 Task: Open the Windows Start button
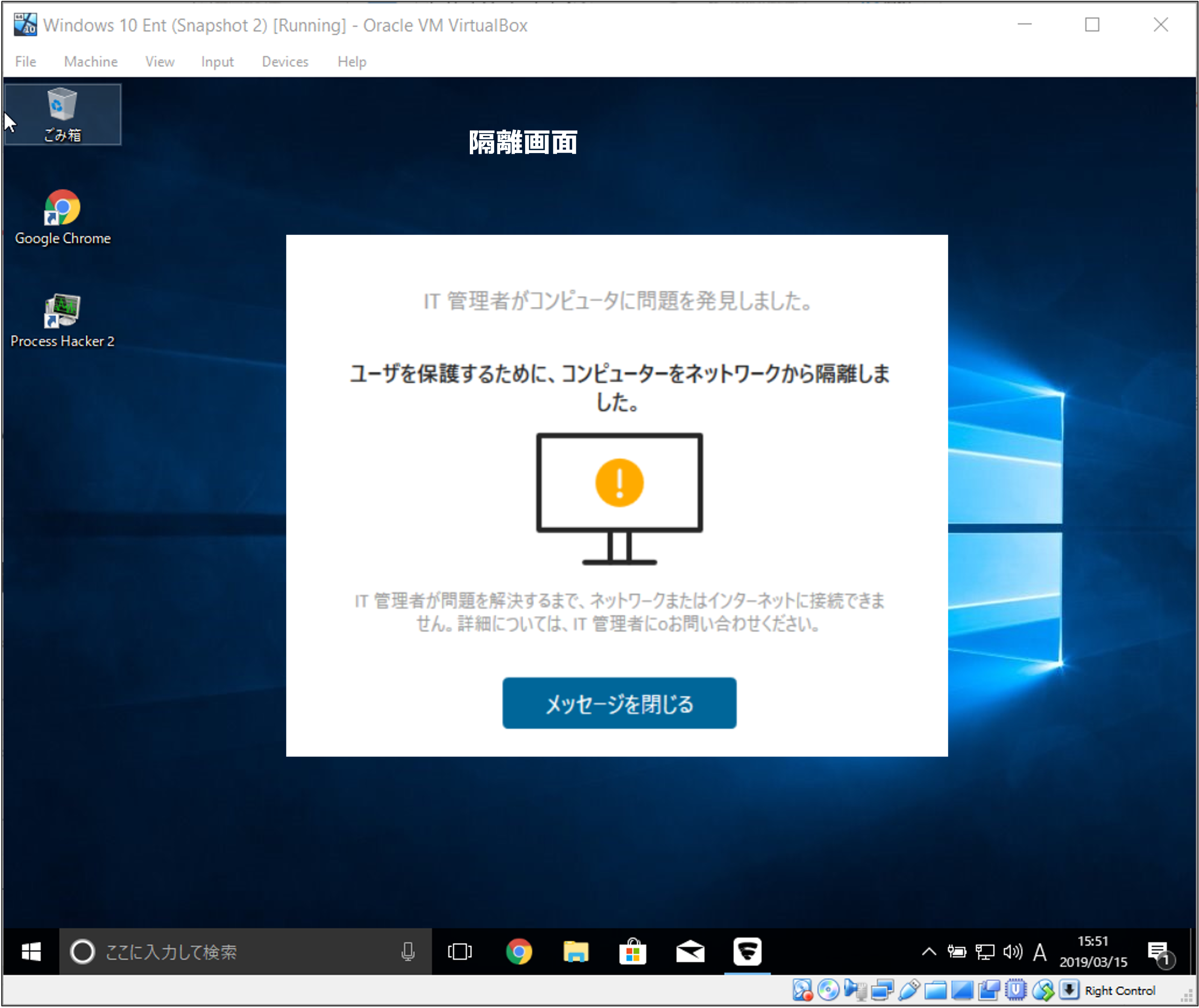(31, 952)
